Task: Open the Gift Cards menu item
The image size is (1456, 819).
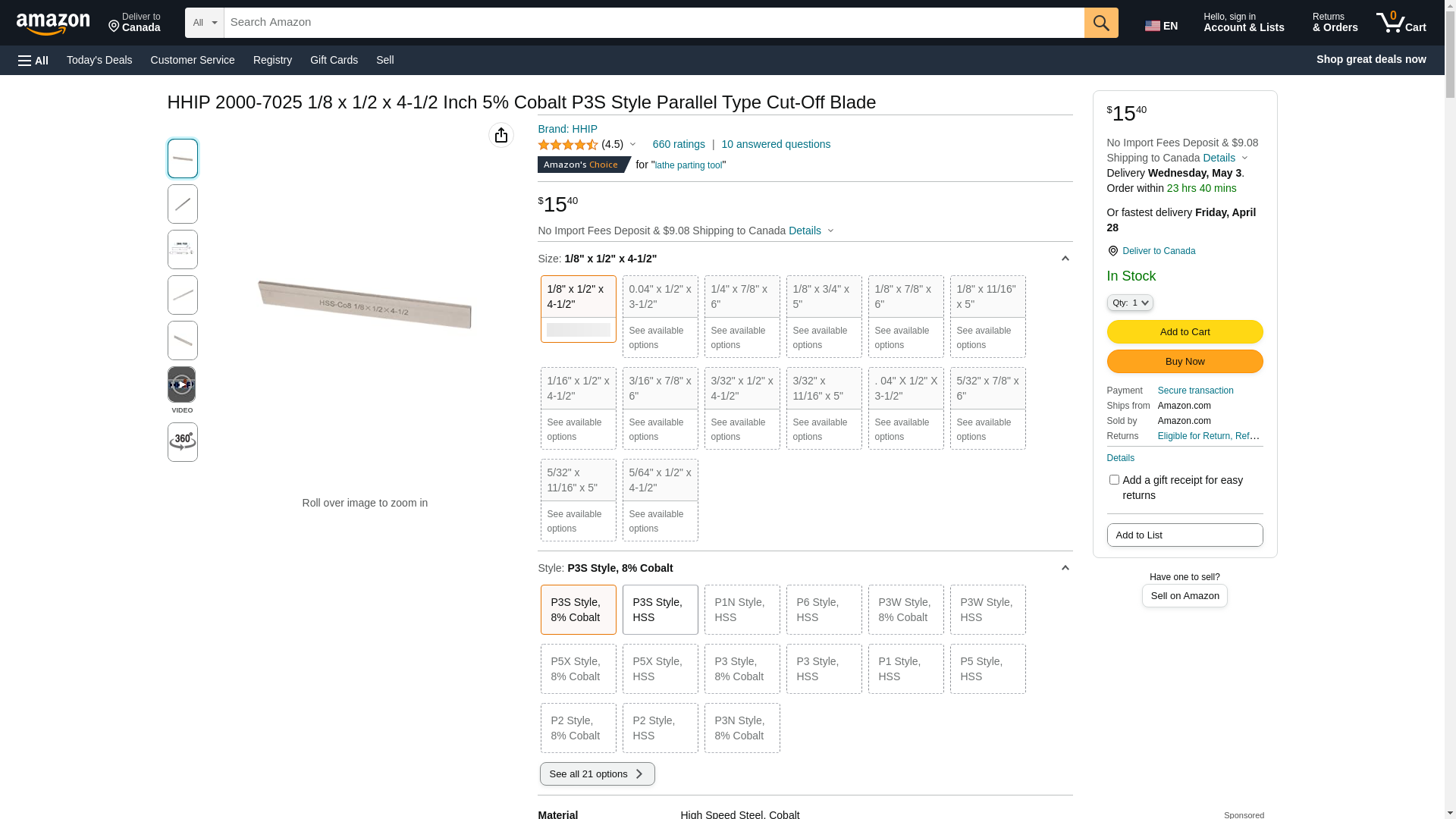Action: [x=334, y=60]
